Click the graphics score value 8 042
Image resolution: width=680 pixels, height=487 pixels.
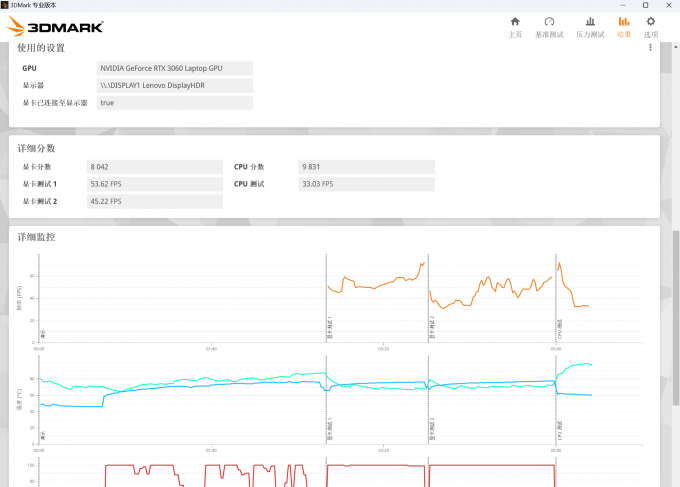point(154,167)
